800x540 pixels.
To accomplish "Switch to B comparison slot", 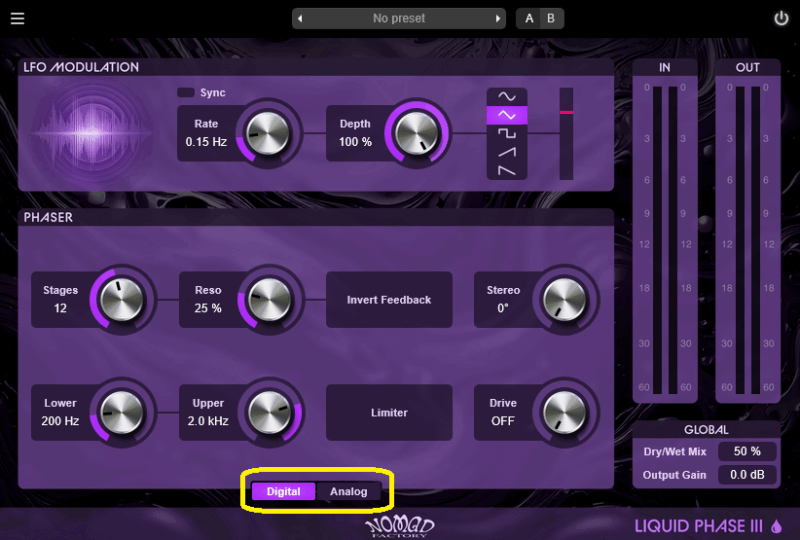I will click(x=551, y=18).
